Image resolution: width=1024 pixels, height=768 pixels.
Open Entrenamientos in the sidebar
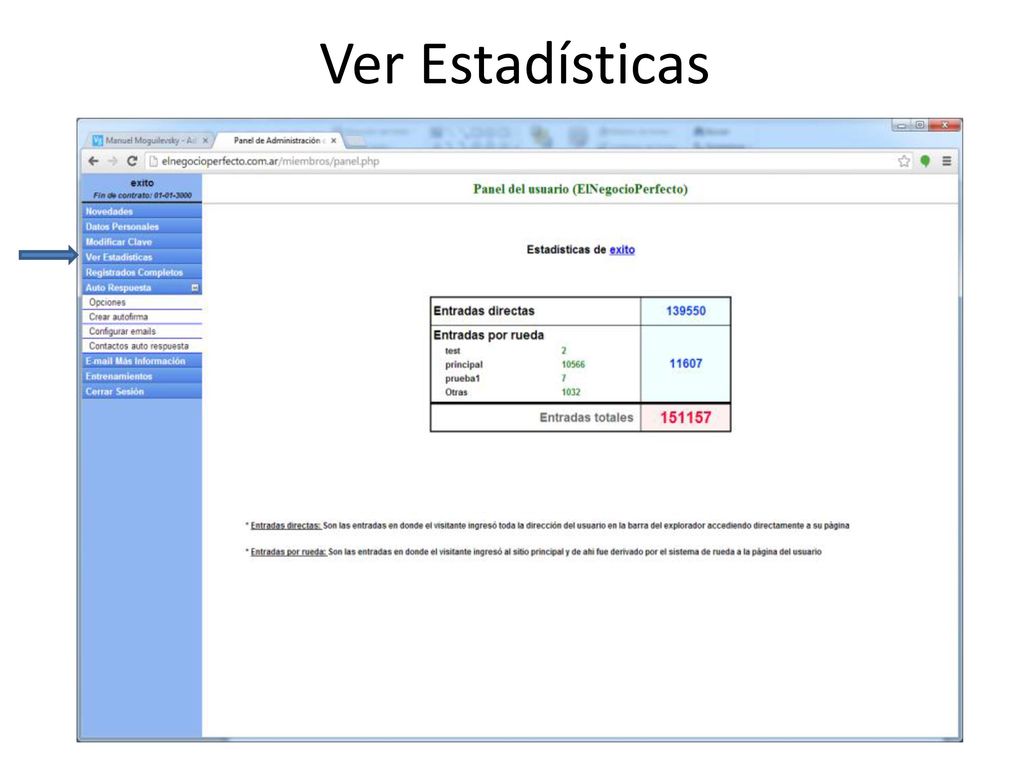click(x=142, y=376)
